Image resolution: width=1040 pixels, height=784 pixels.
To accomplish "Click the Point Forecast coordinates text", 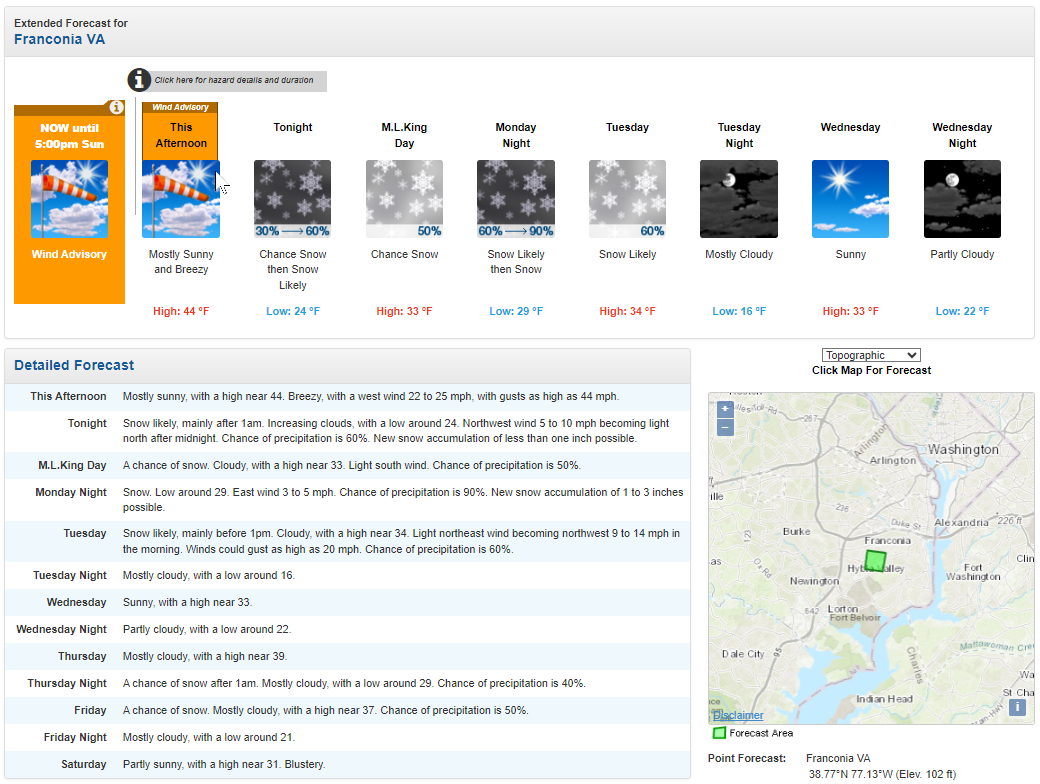I will click(882, 774).
